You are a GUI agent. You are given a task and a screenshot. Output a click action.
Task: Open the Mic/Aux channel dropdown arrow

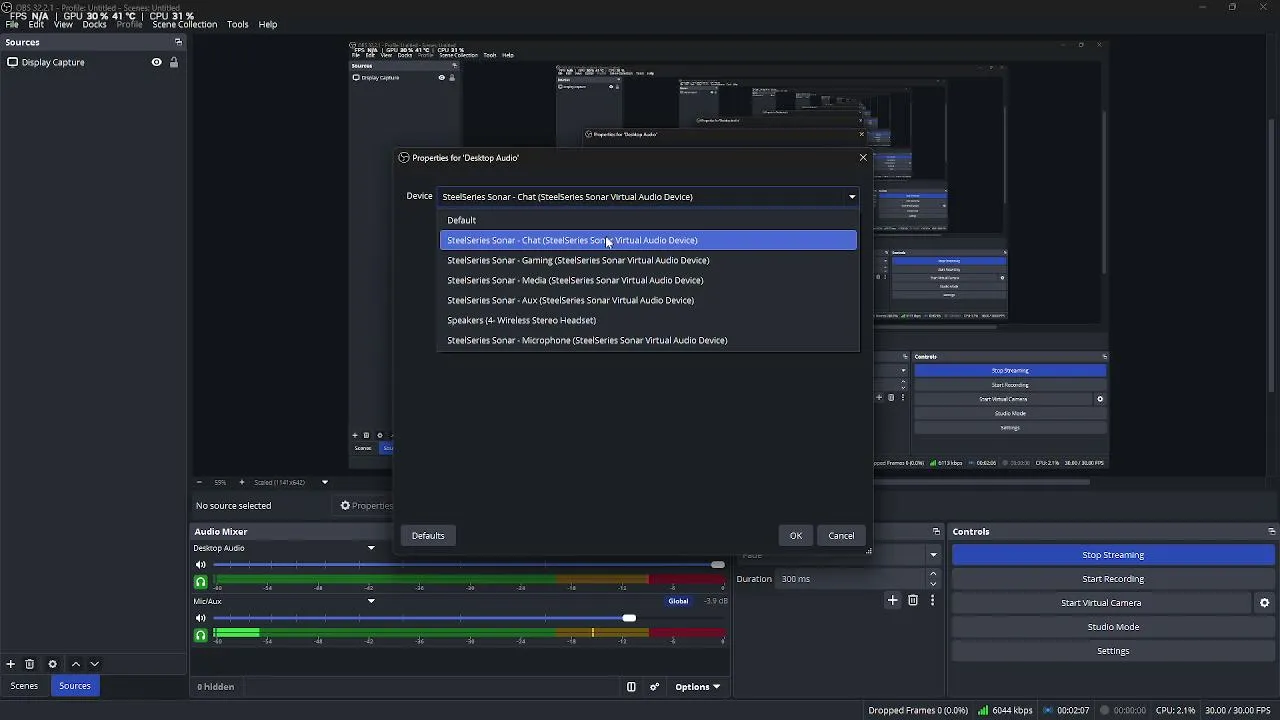371,601
